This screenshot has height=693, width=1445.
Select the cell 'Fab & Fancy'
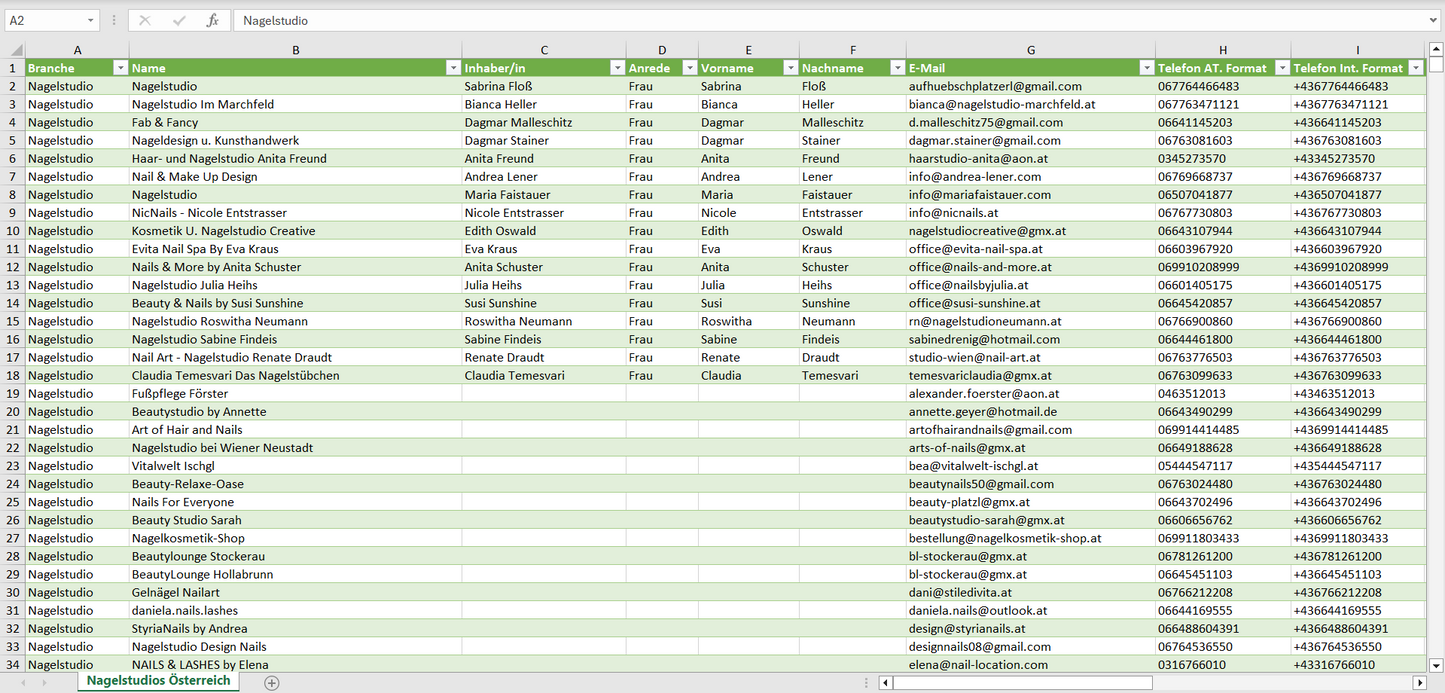(x=295, y=122)
